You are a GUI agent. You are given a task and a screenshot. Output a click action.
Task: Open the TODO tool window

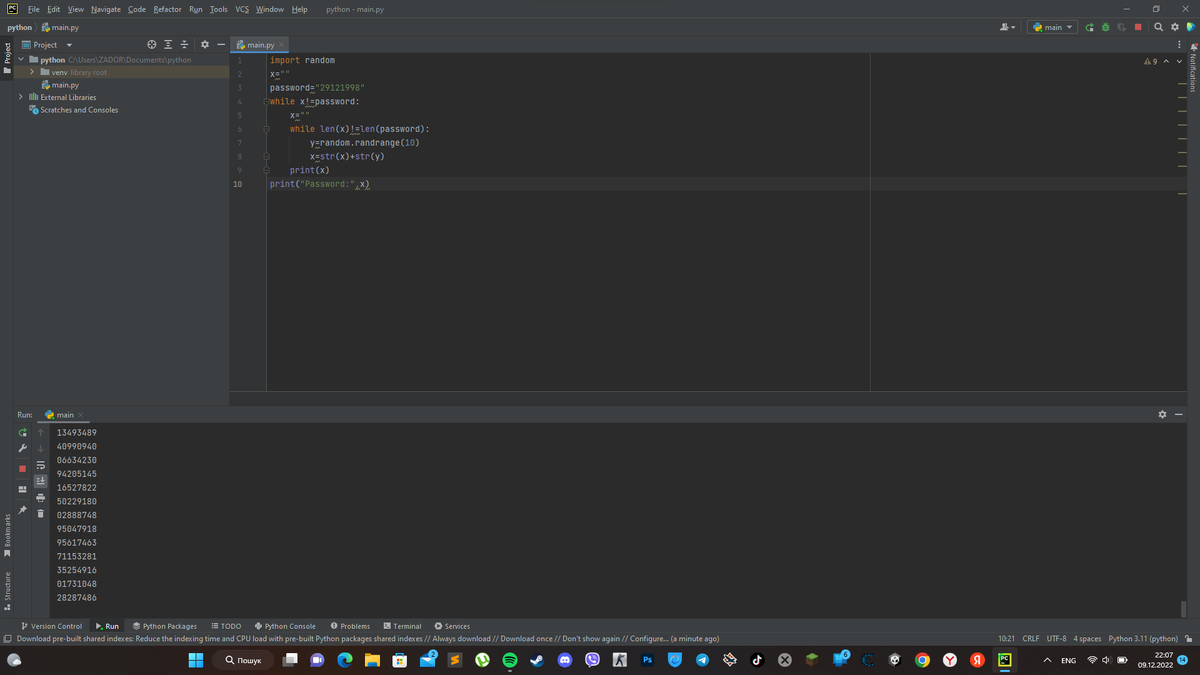(226, 626)
